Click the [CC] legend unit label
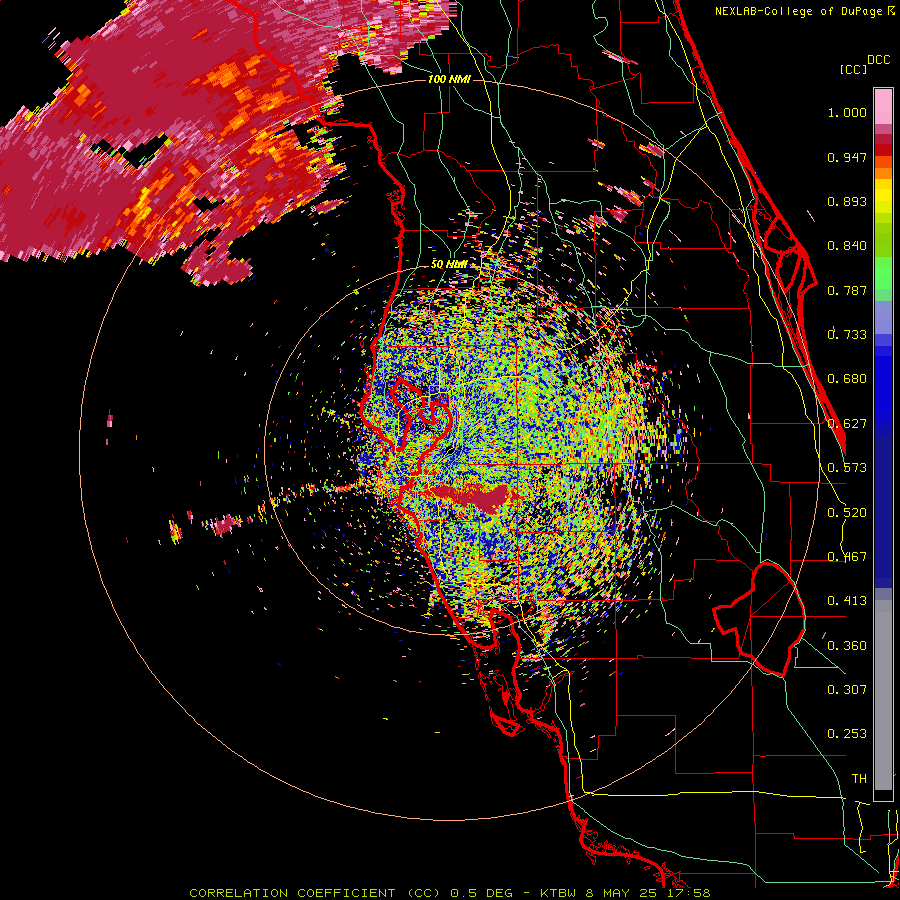This screenshot has width=900, height=900. pos(853,69)
